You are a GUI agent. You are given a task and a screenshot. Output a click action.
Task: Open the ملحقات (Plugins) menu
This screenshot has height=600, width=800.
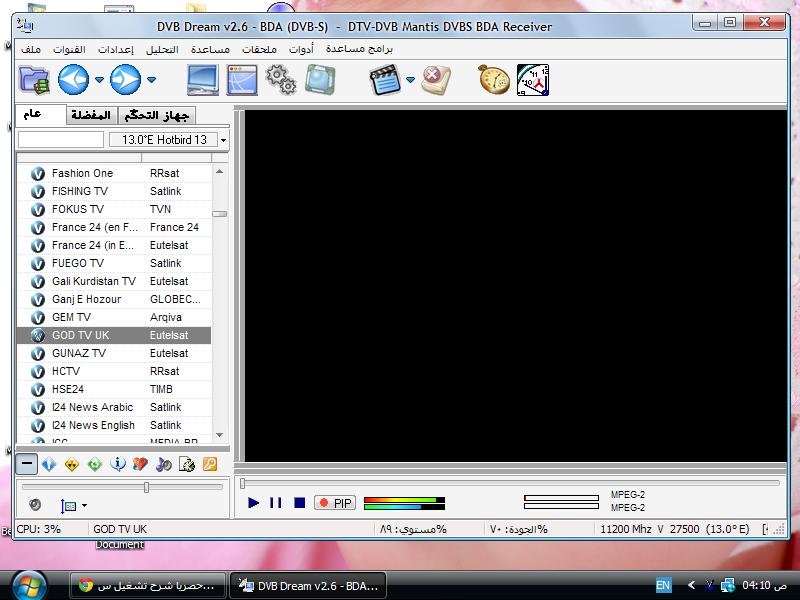[259, 49]
